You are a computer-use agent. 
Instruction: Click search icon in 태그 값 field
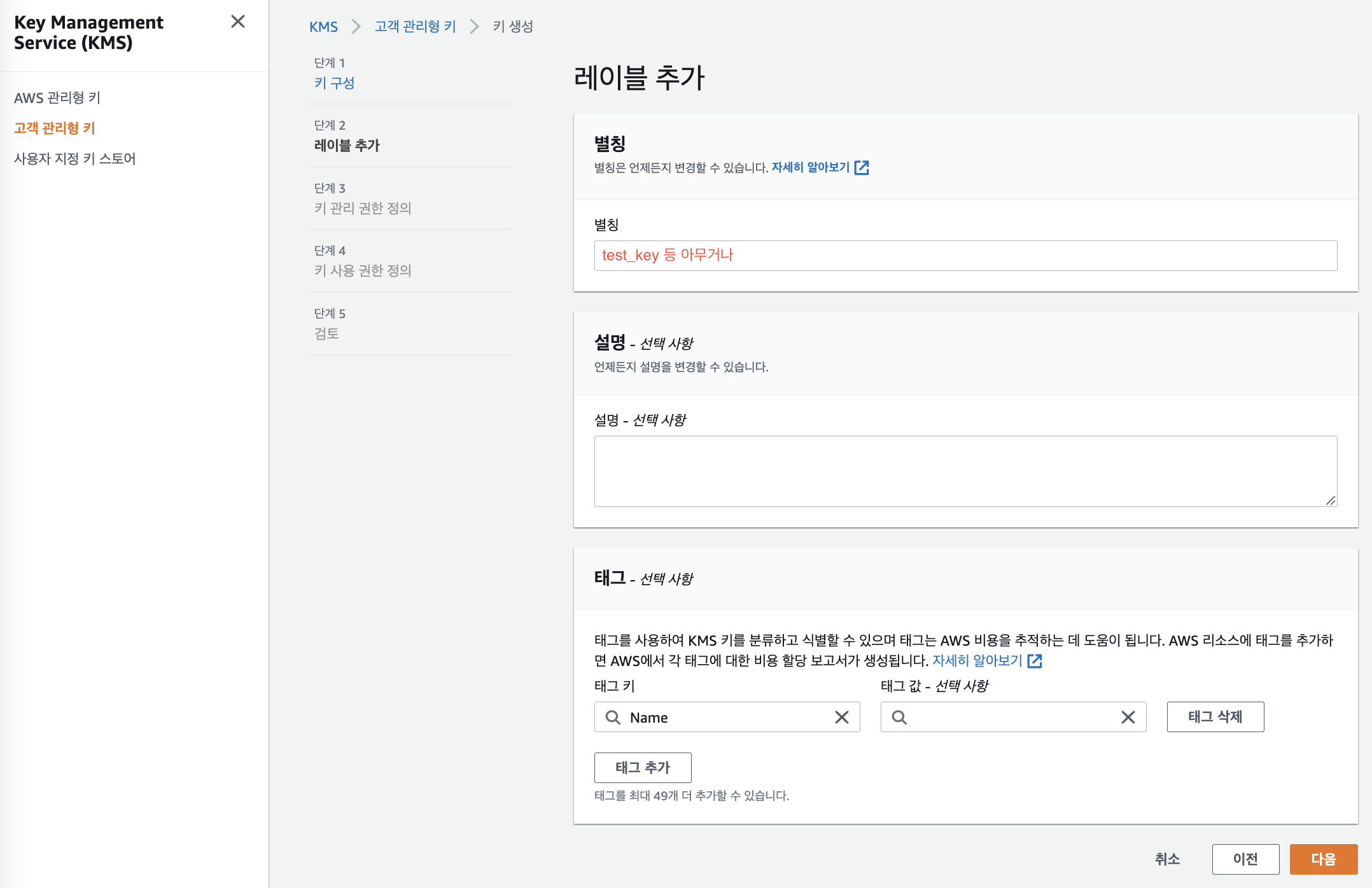(x=899, y=718)
